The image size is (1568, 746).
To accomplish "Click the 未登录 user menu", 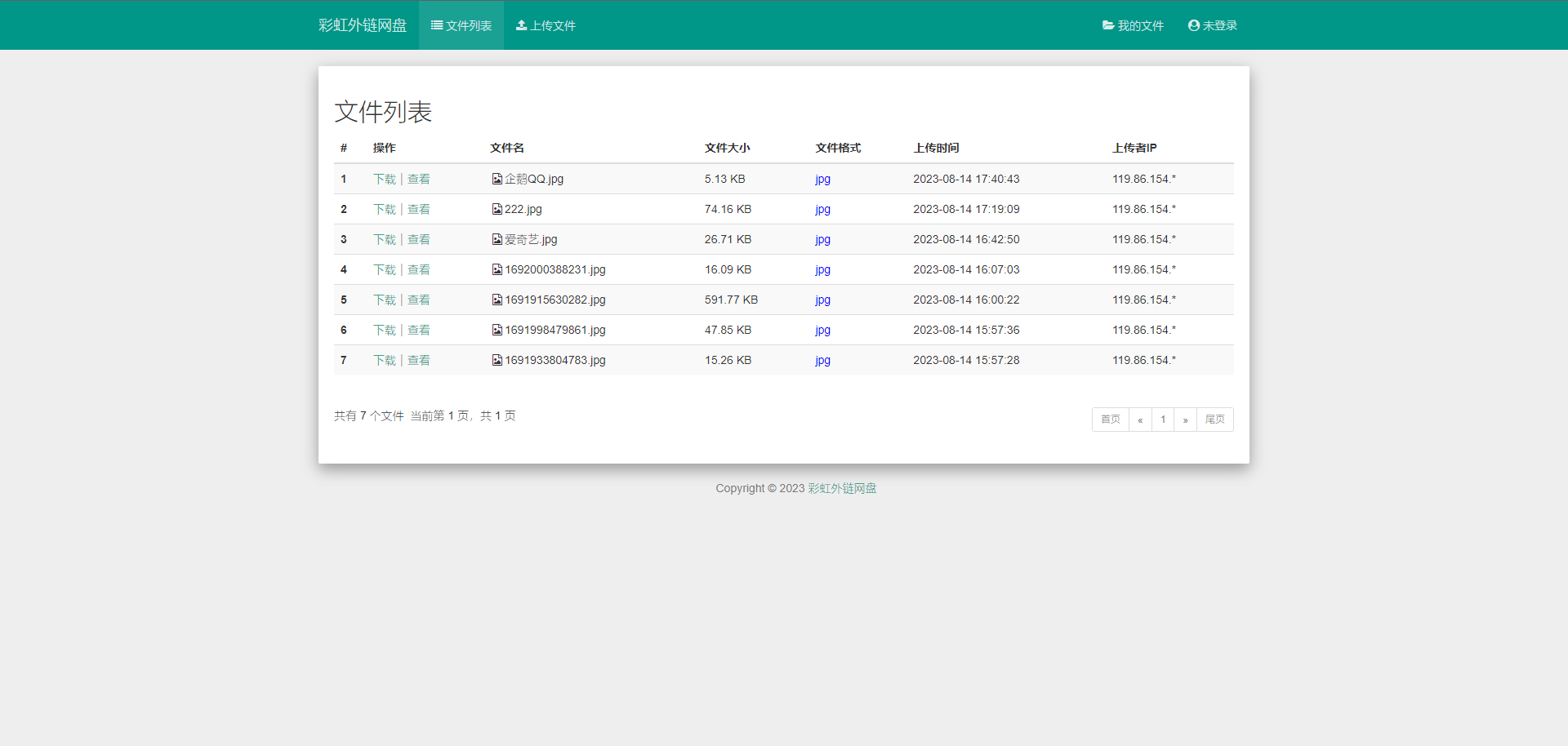I will pos(1213,25).
